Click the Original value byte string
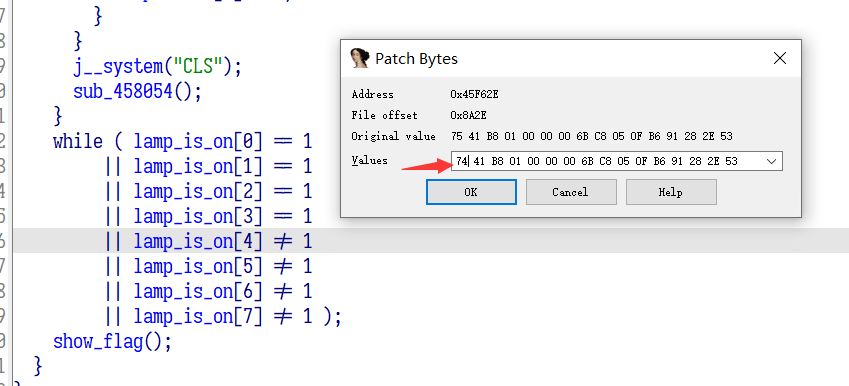 tap(591, 136)
